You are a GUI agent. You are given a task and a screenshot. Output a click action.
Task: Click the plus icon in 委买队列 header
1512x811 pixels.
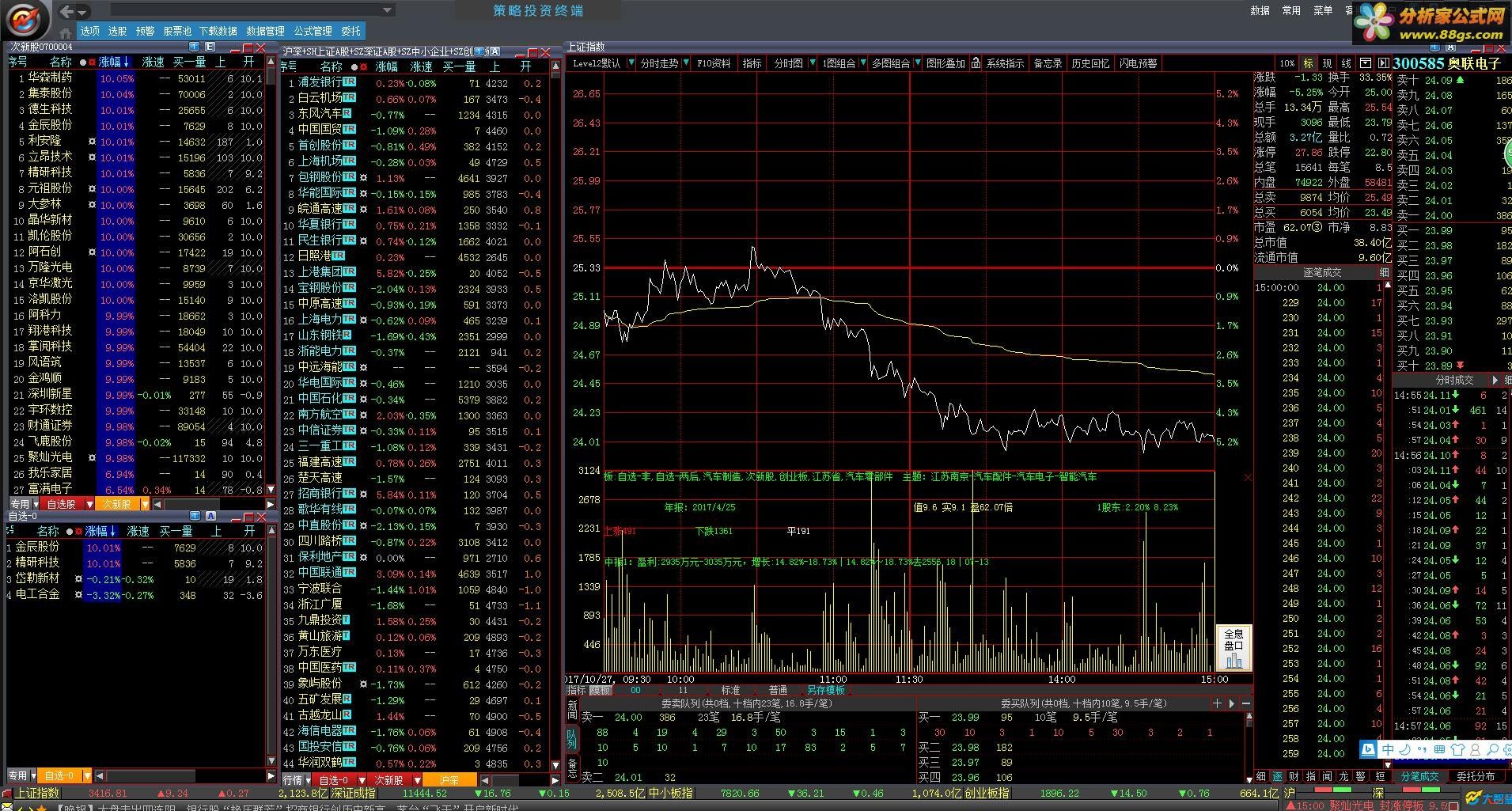coord(1217,703)
